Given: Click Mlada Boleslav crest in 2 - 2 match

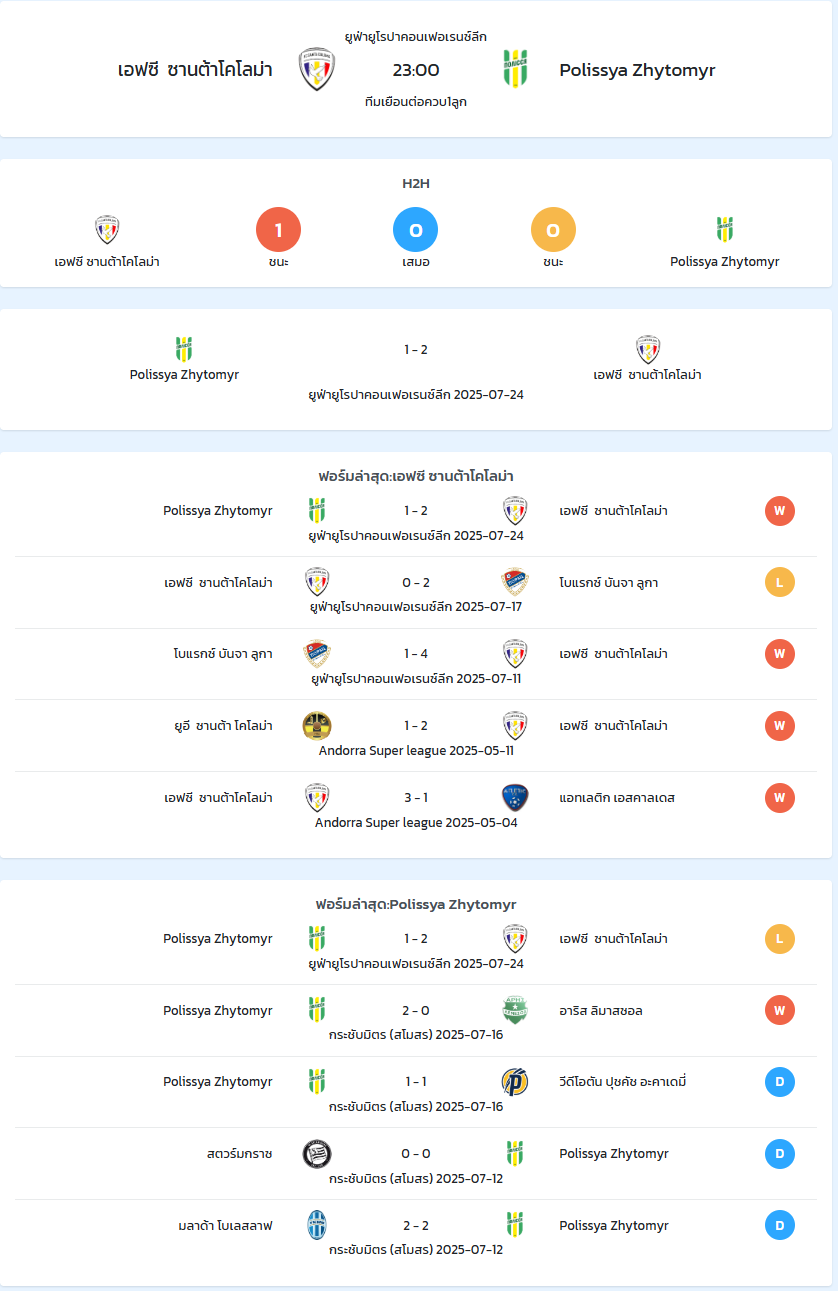Looking at the screenshot, I should 317,1225.
